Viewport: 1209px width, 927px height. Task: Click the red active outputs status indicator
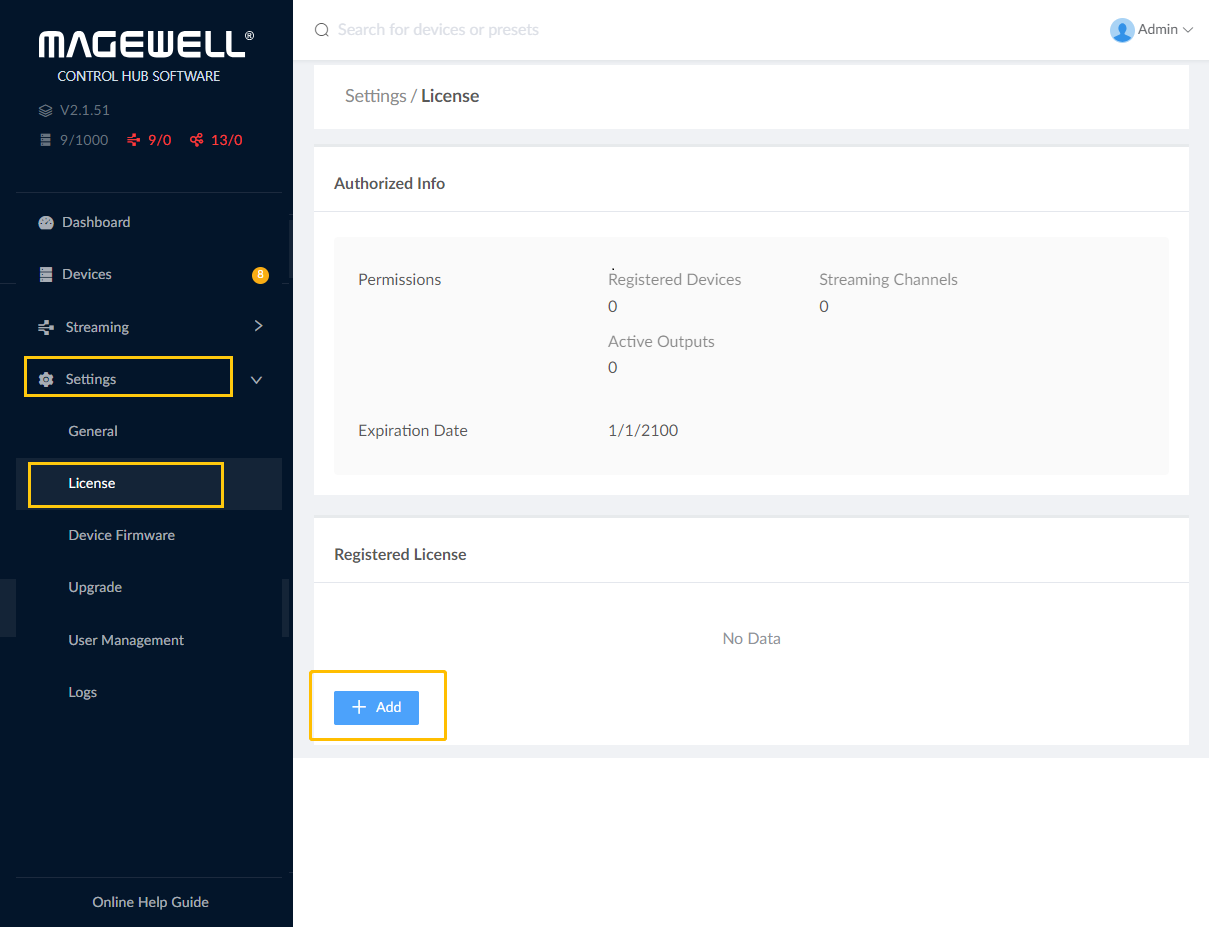tap(216, 140)
